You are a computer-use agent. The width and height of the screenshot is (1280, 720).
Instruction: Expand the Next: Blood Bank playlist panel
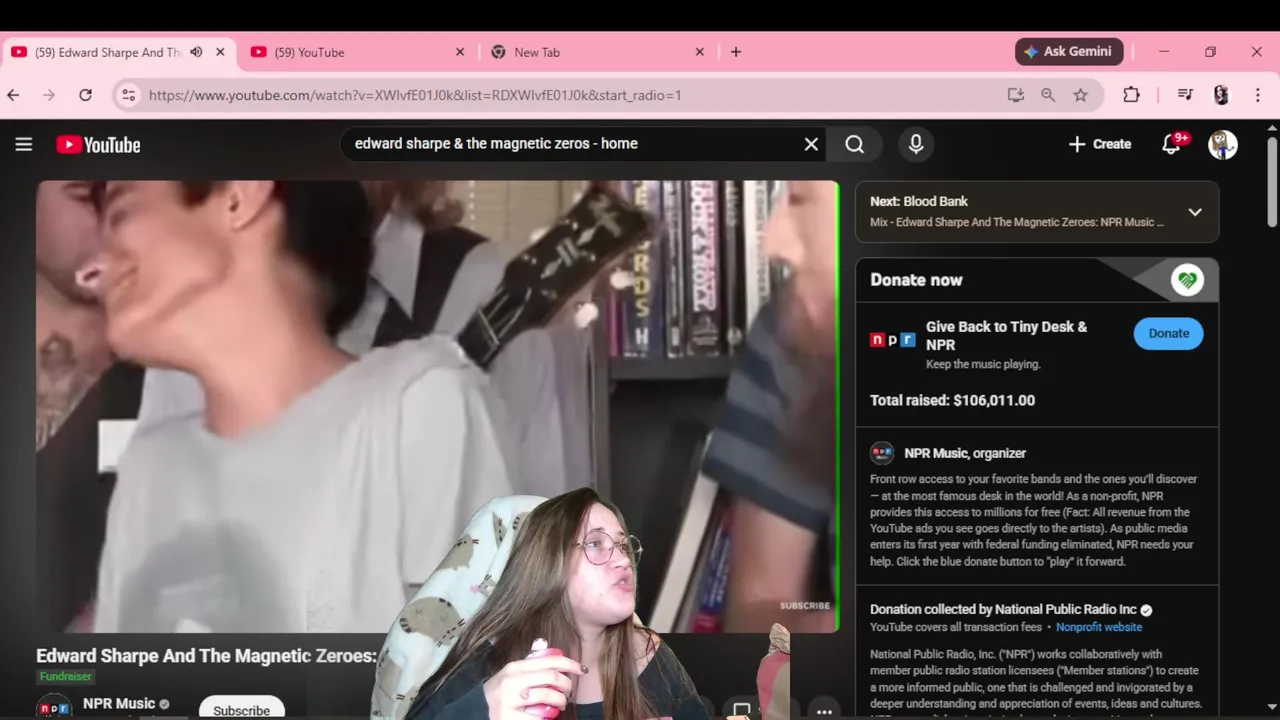tap(1194, 212)
